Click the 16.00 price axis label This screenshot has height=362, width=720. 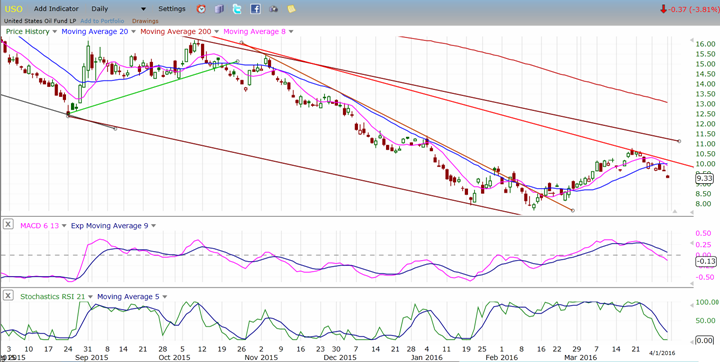706,44
